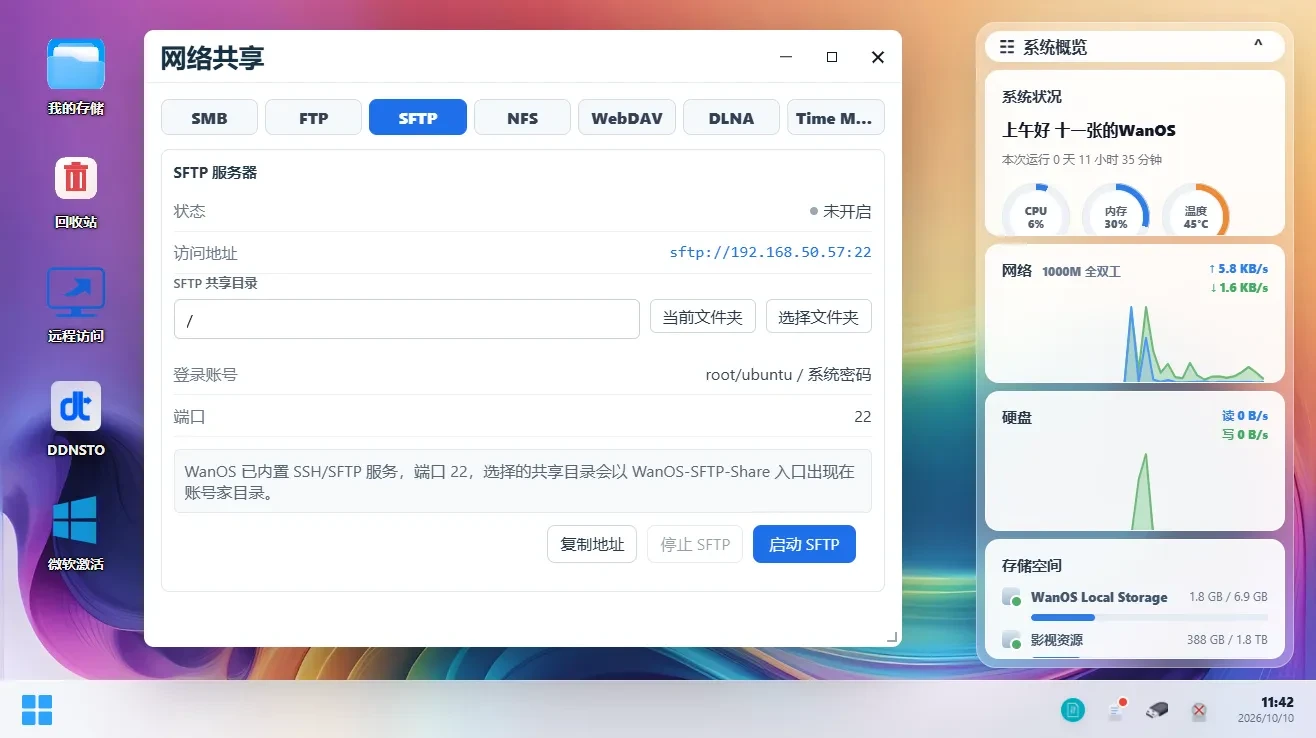Click the SFTP 共享目录 path input field

[x=406, y=319]
